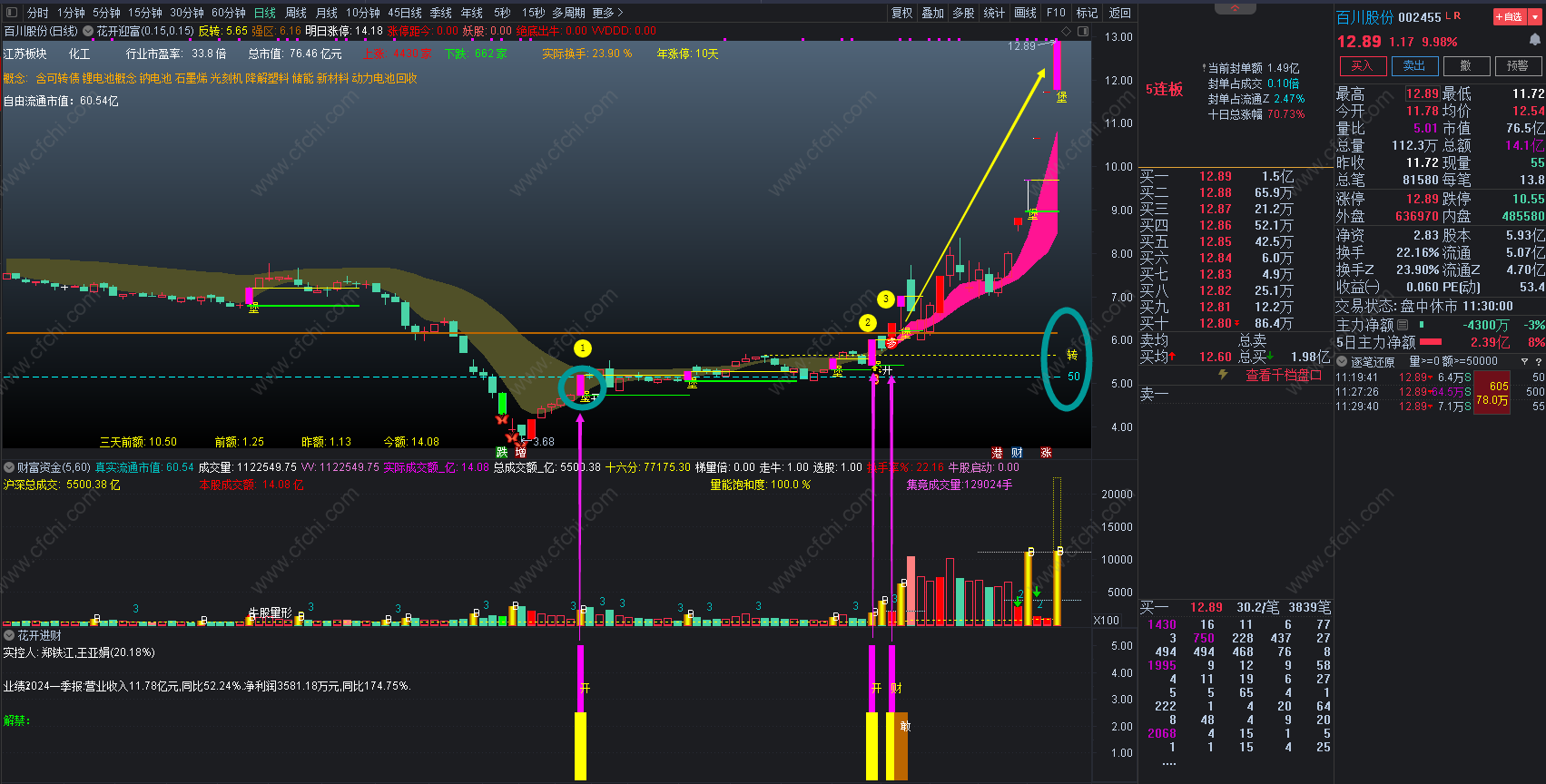Click the alert bell icon
Screen dimensions: 1546x784
coord(1535,39)
